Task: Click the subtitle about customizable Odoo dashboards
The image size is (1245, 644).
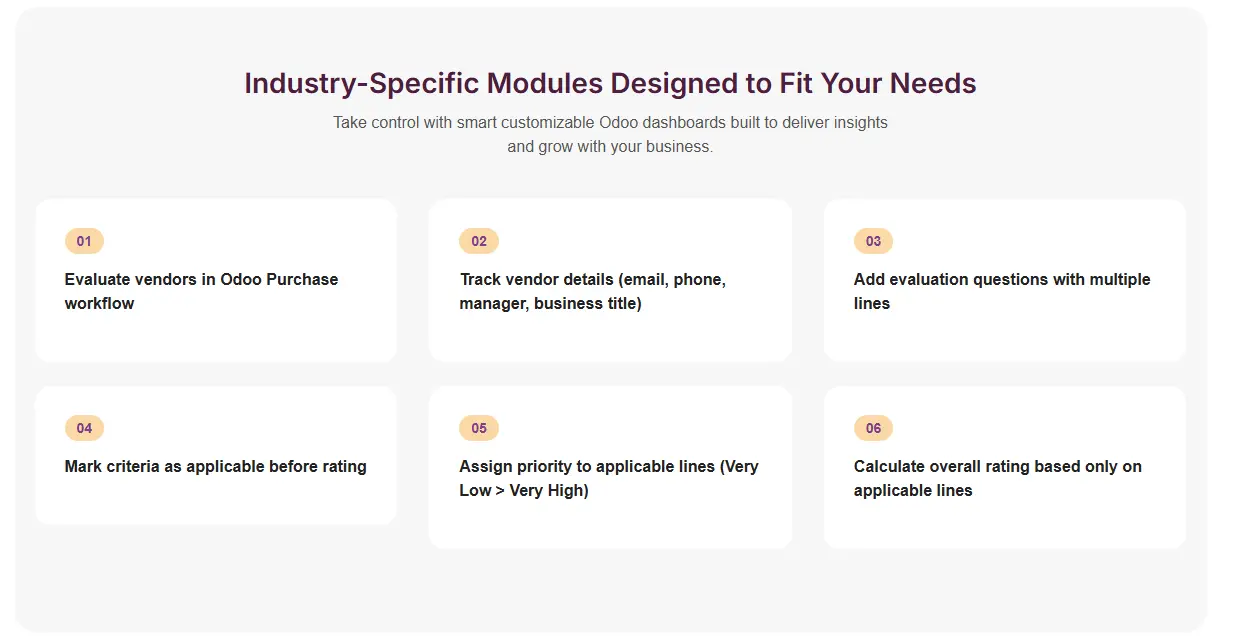Action: pyautogui.click(x=610, y=134)
